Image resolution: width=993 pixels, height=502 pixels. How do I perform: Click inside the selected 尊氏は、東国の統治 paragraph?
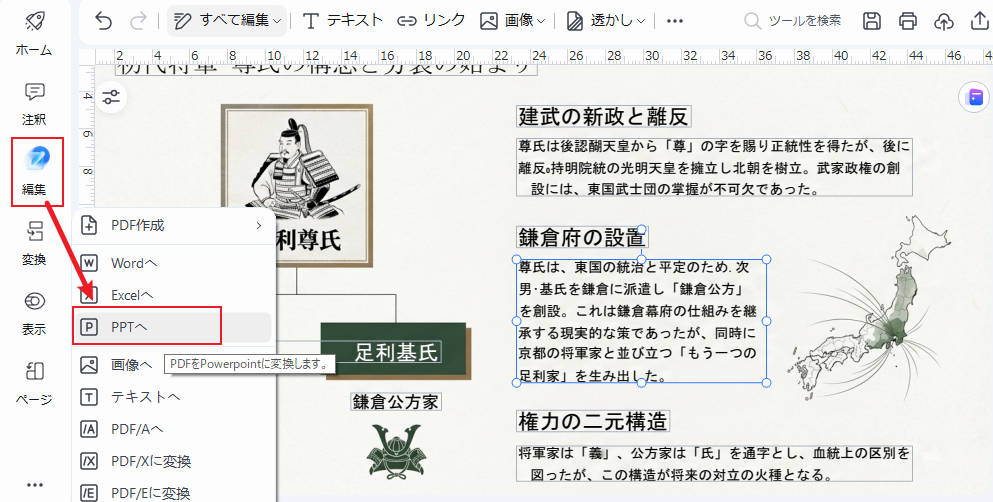(641, 322)
